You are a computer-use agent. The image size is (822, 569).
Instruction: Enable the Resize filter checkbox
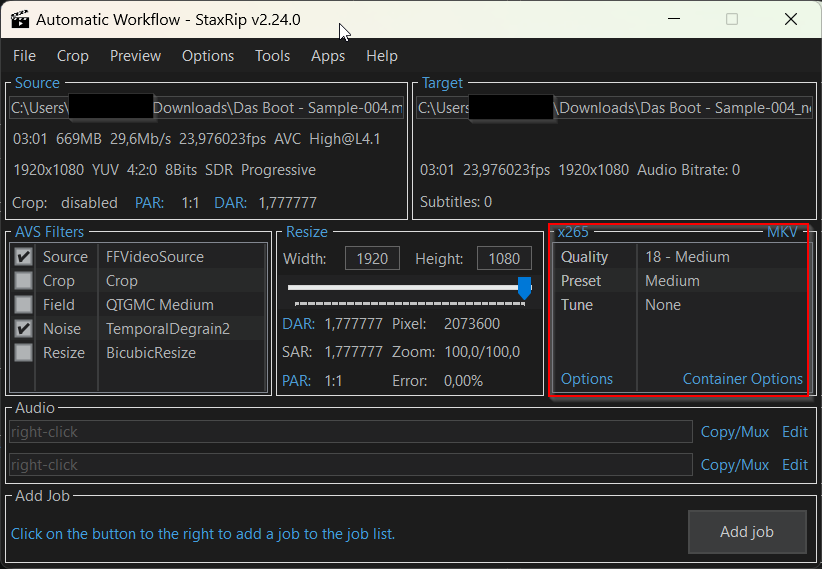24,352
